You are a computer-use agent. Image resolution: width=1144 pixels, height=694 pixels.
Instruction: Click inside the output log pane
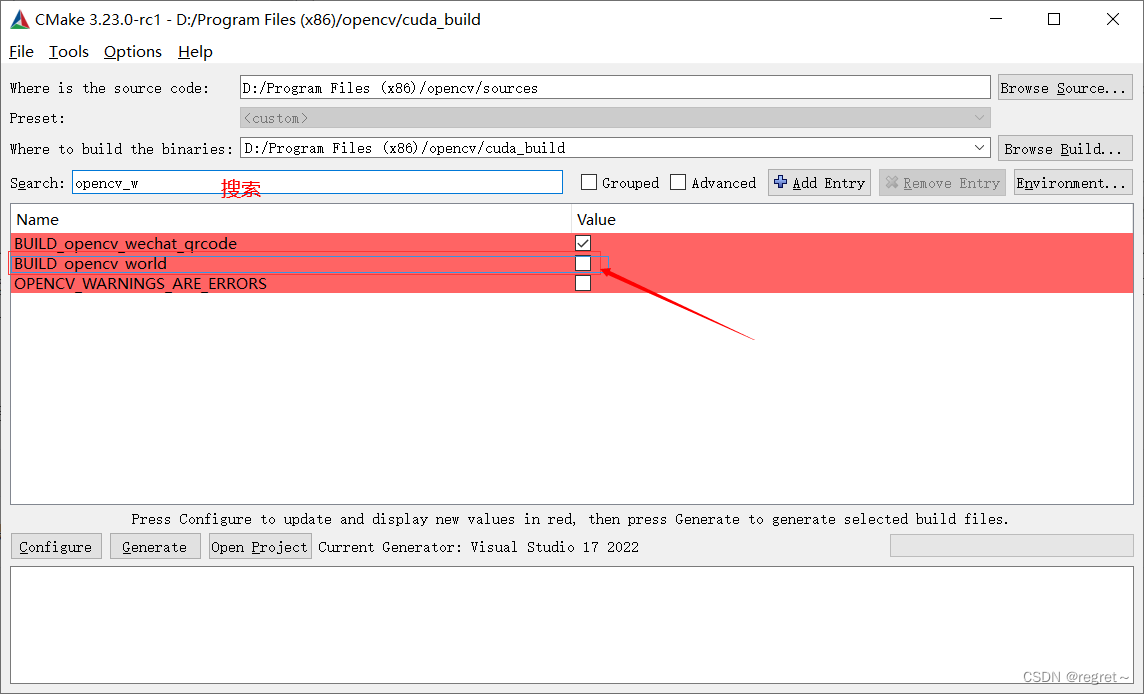(x=572, y=625)
